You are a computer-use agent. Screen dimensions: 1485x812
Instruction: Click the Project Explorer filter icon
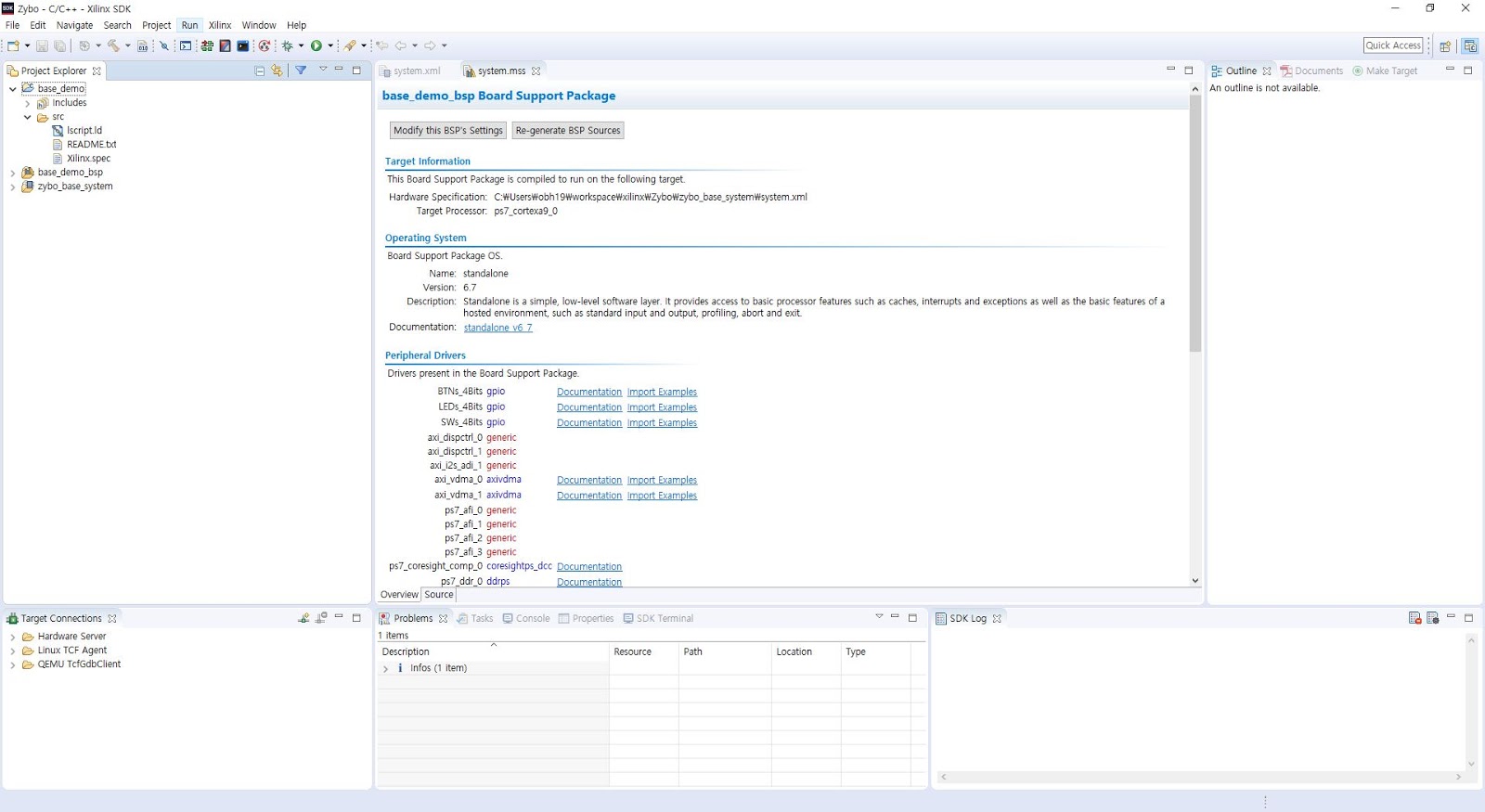coord(301,71)
